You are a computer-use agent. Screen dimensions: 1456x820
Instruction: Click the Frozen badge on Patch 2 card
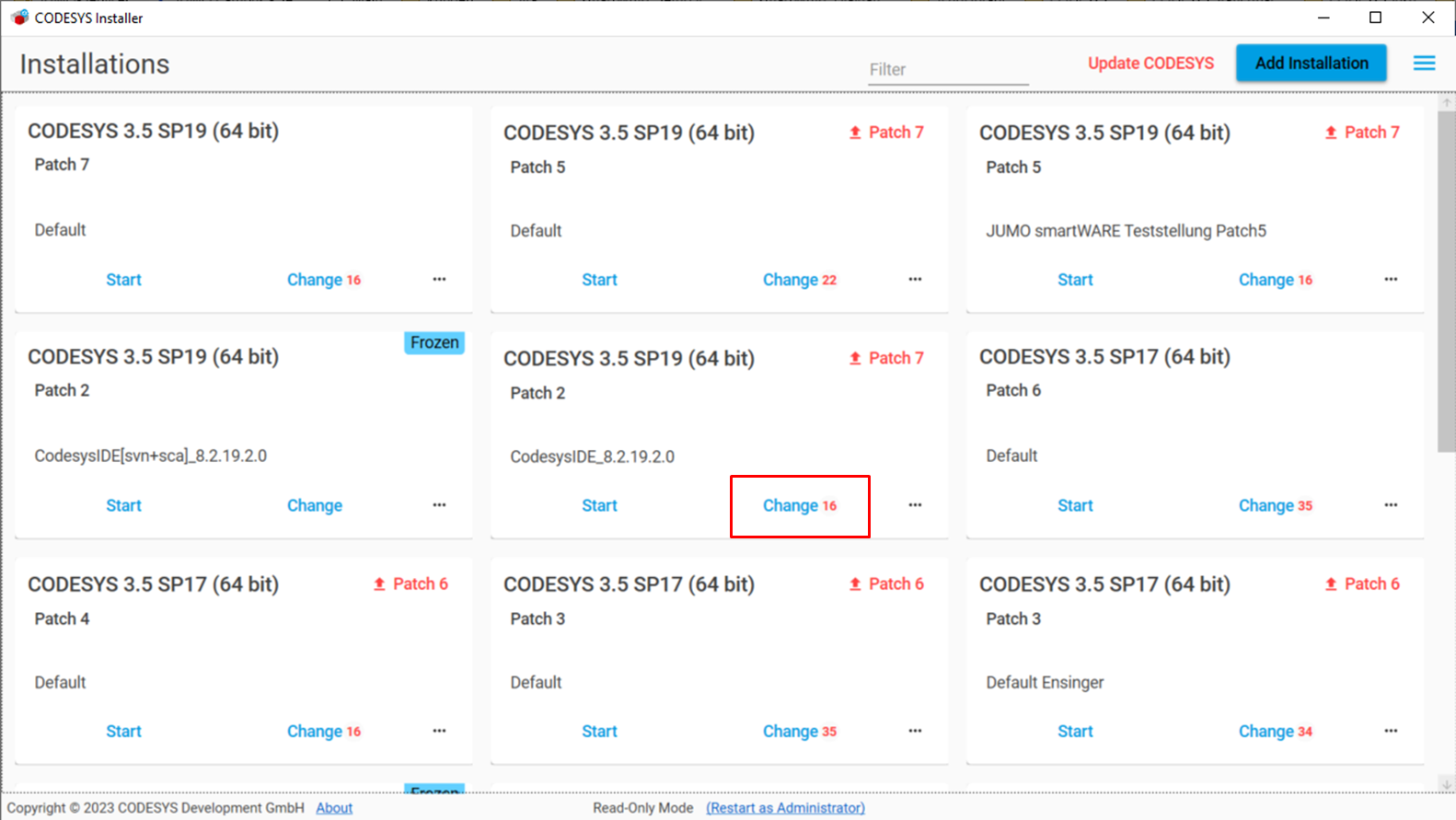pos(434,342)
